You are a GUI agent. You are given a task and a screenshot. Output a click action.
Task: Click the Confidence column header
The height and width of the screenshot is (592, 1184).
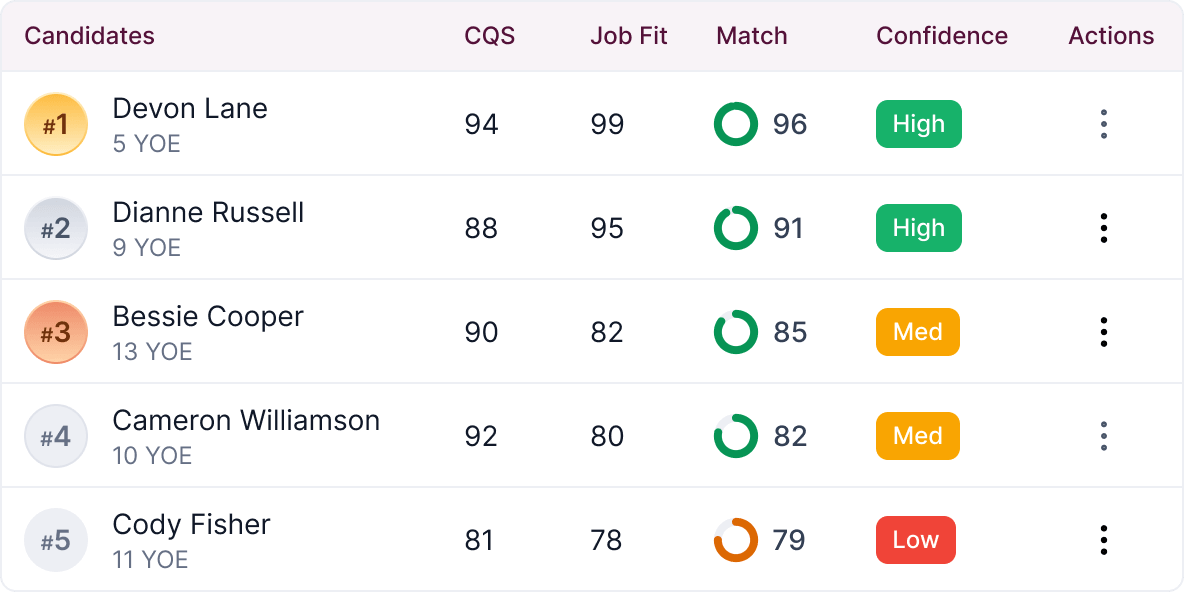click(x=942, y=35)
